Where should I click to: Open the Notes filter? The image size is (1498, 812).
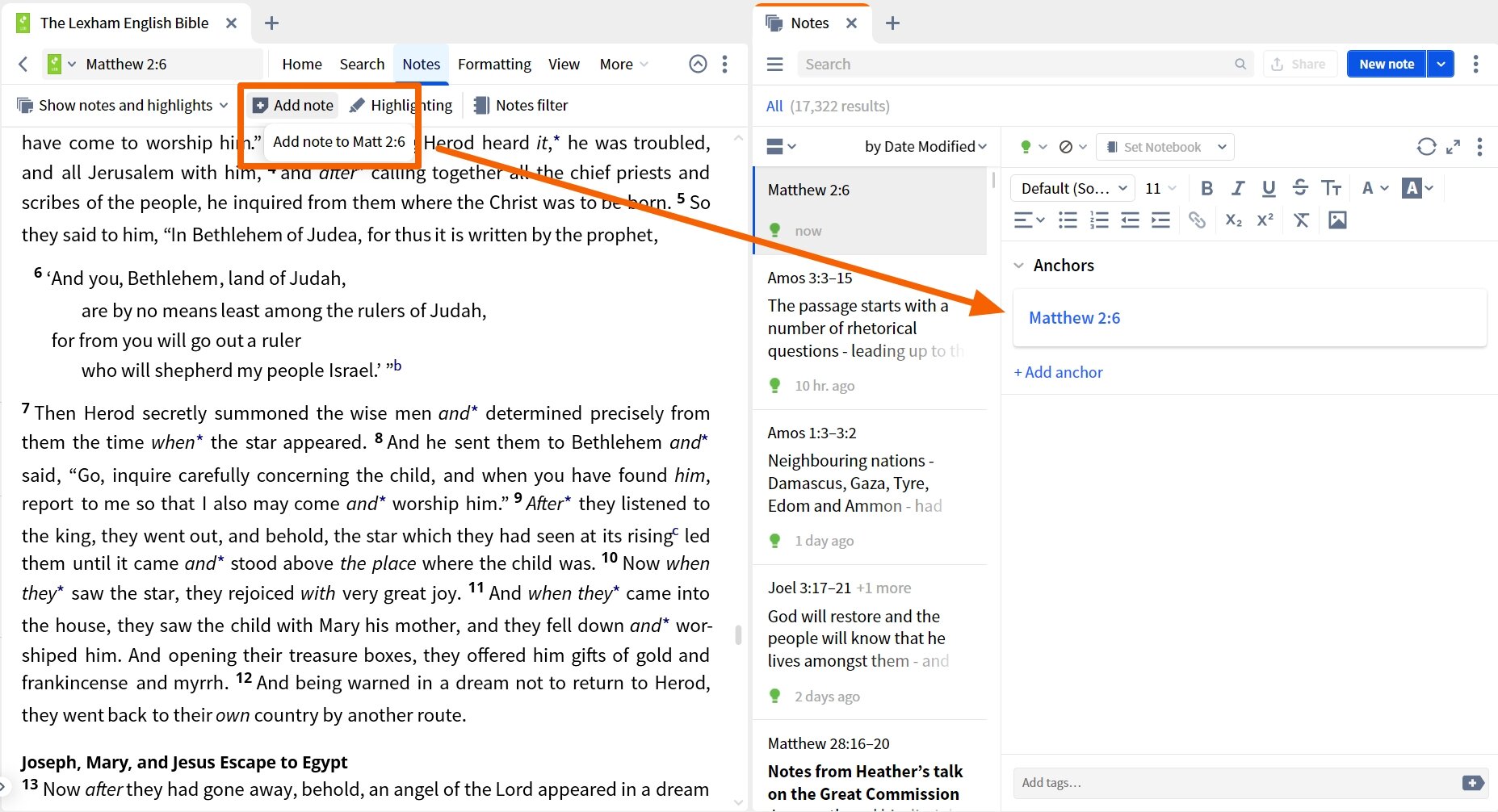[x=521, y=105]
